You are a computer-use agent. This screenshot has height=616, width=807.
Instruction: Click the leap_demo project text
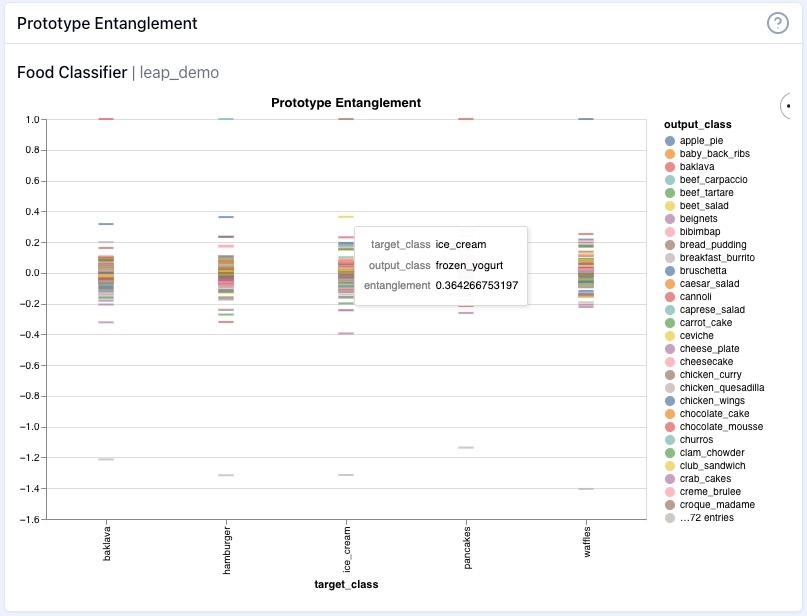pos(179,73)
